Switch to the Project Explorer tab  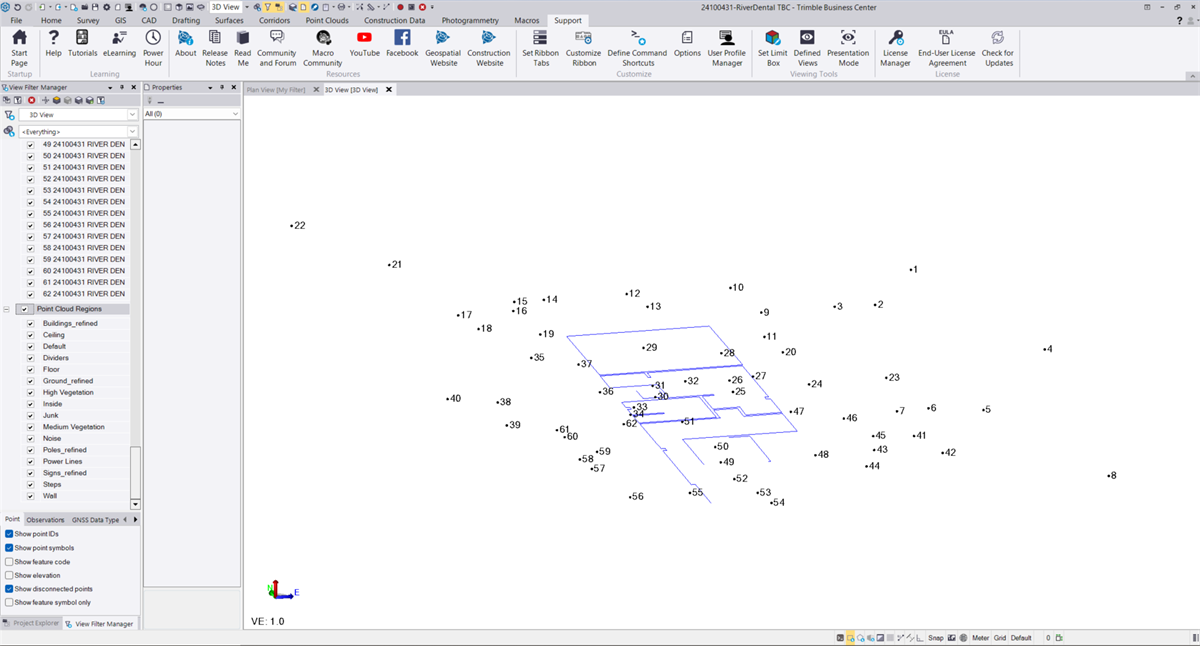click(31, 623)
